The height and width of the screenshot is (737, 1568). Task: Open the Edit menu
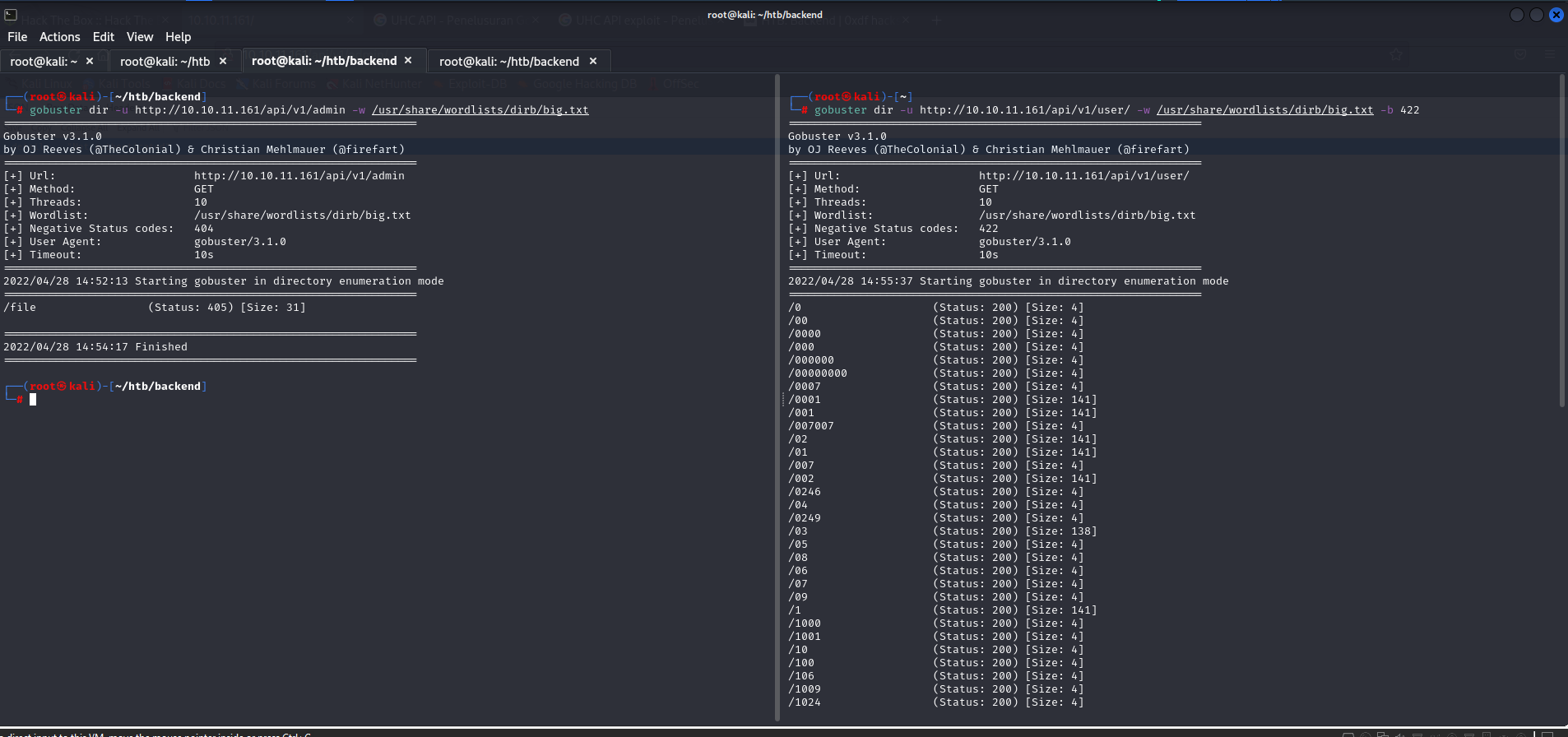(x=104, y=37)
